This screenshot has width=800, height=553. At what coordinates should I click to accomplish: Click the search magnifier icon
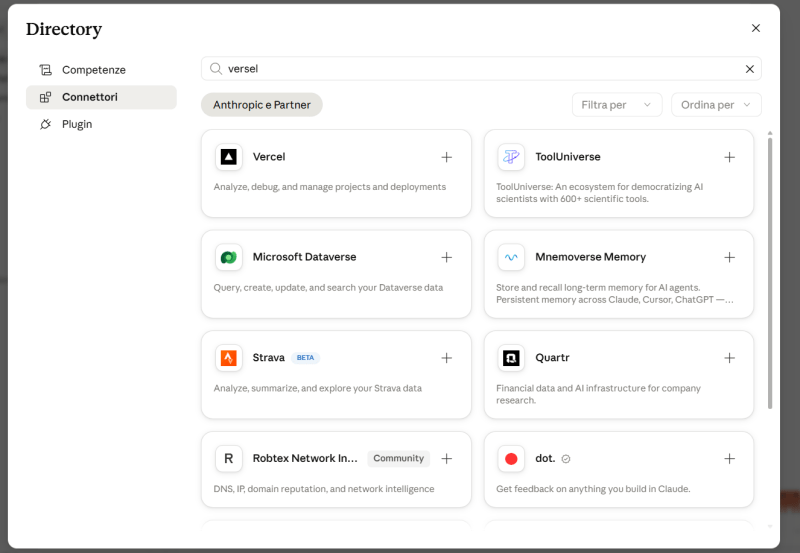coord(216,69)
